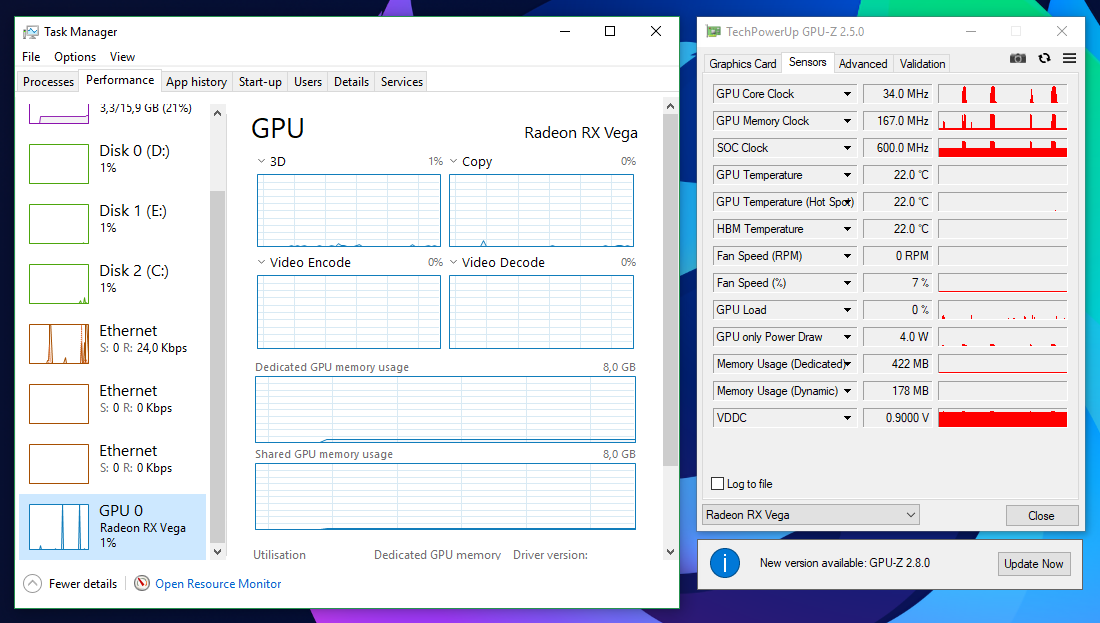This screenshot has width=1100, height=623.
Task: Click the GPU-Z Close button
Action: pos(1041,516)
